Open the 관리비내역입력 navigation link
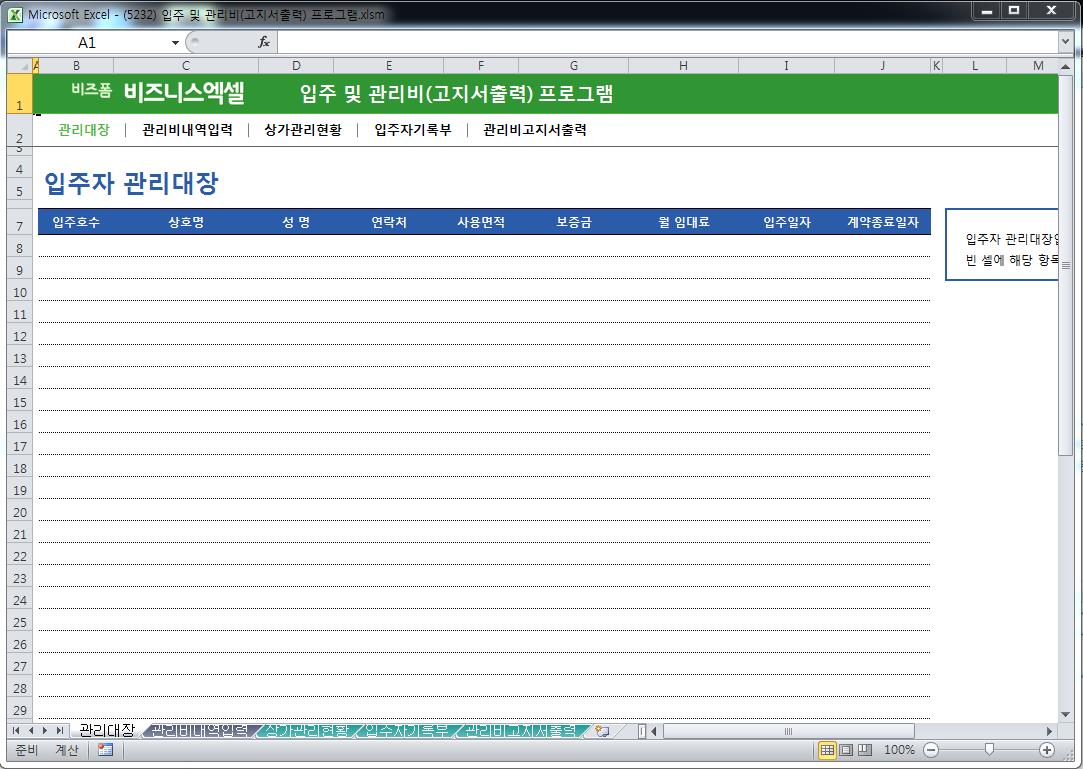This screenshot has height=769, width=1083. tap(187, 130)
